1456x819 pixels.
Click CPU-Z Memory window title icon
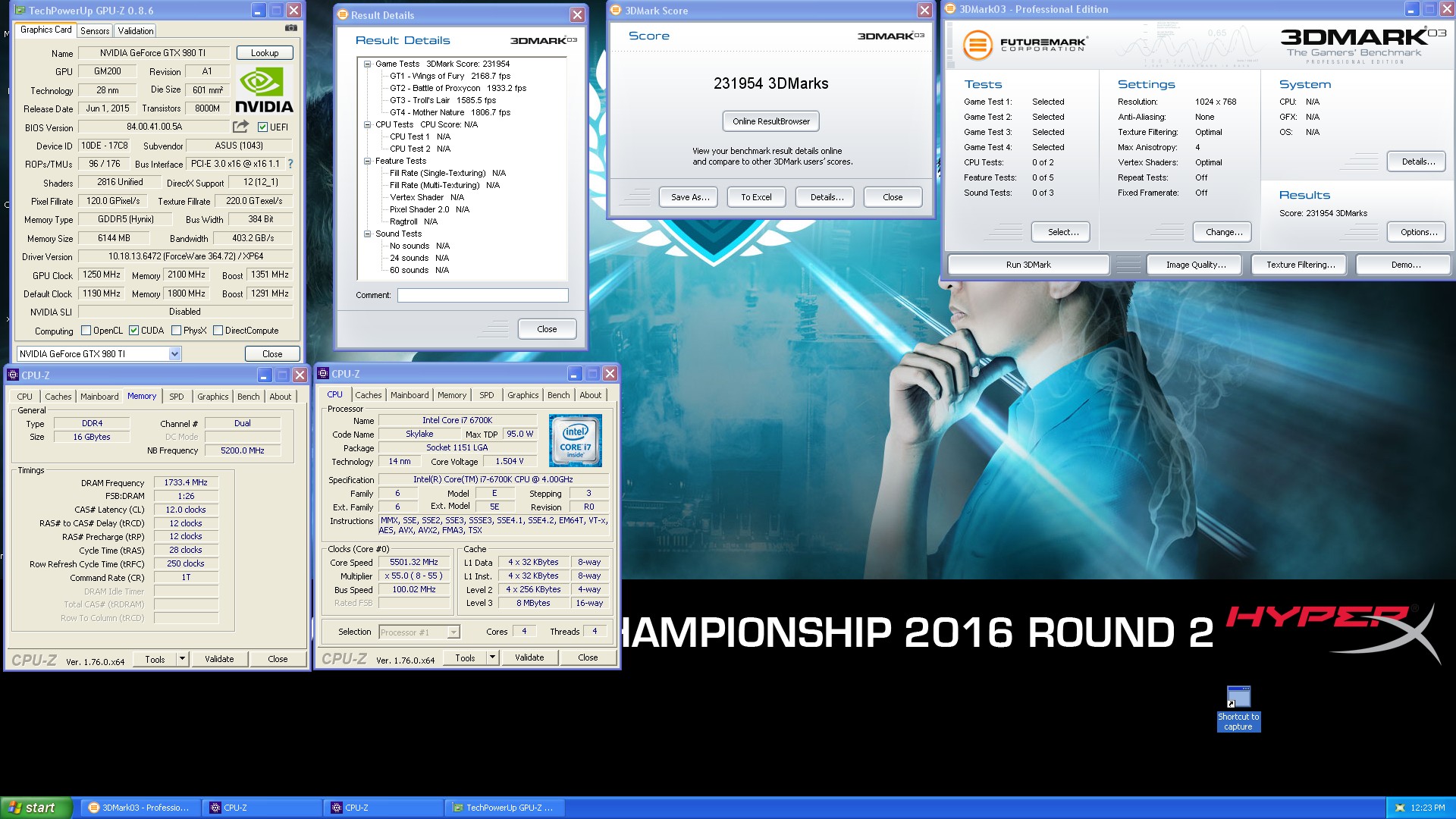13,375
